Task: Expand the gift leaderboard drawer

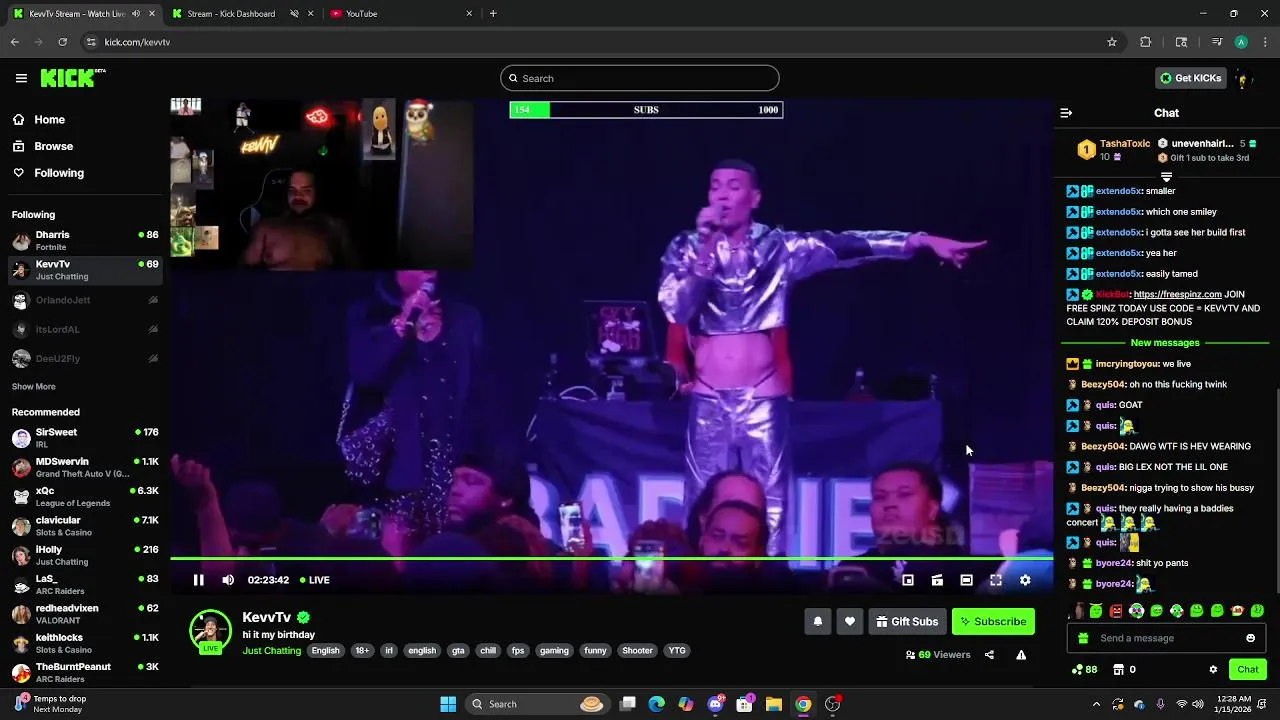Action: pyautogui.click(x=1166, y=177)
